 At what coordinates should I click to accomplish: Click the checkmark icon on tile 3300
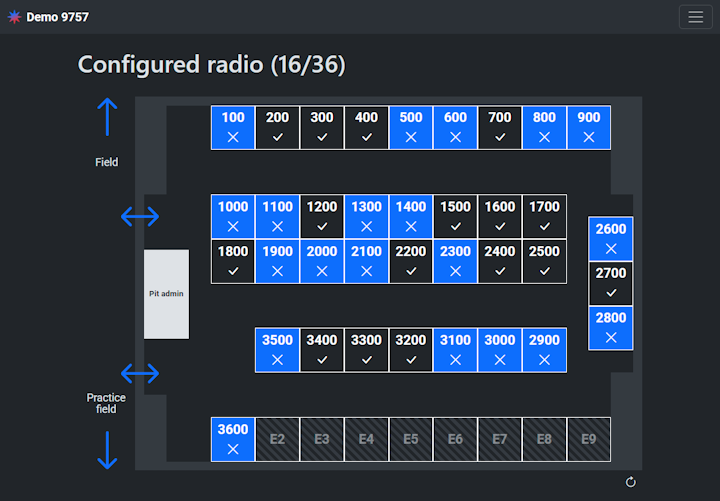(366, 359)
